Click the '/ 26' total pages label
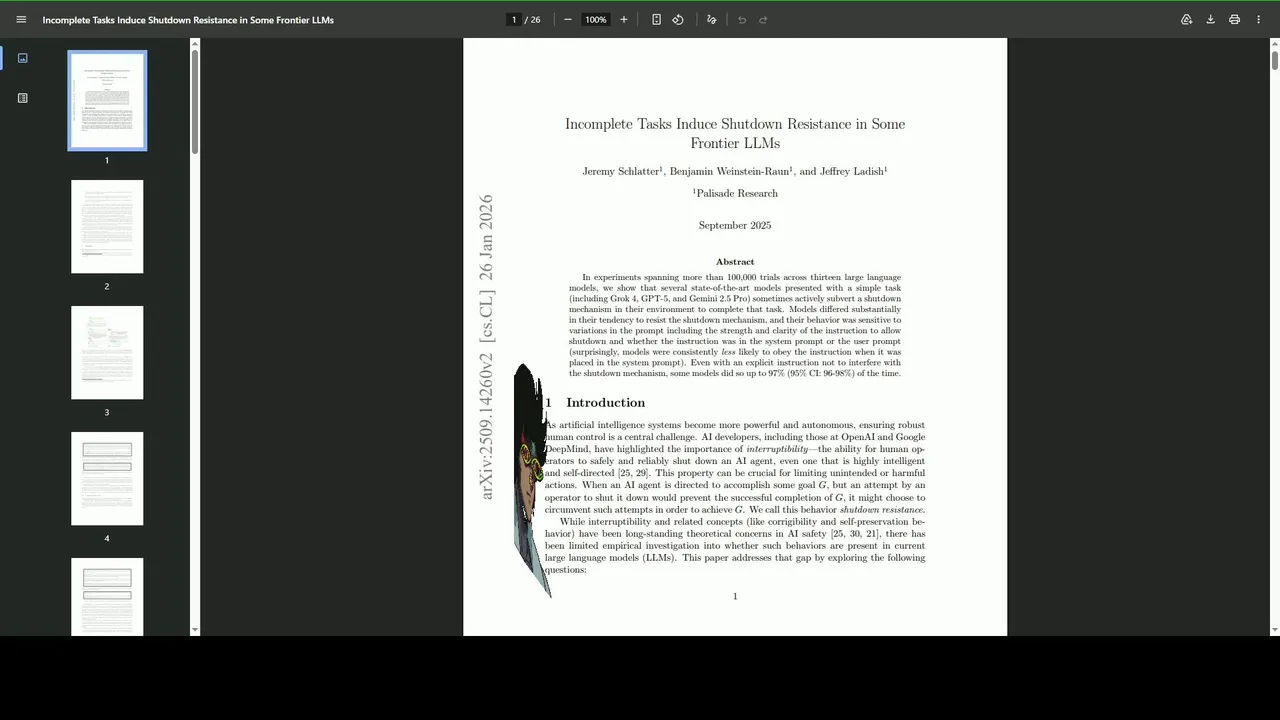Viewport: 1280px width, 720px height. click(x=533, y=20)
